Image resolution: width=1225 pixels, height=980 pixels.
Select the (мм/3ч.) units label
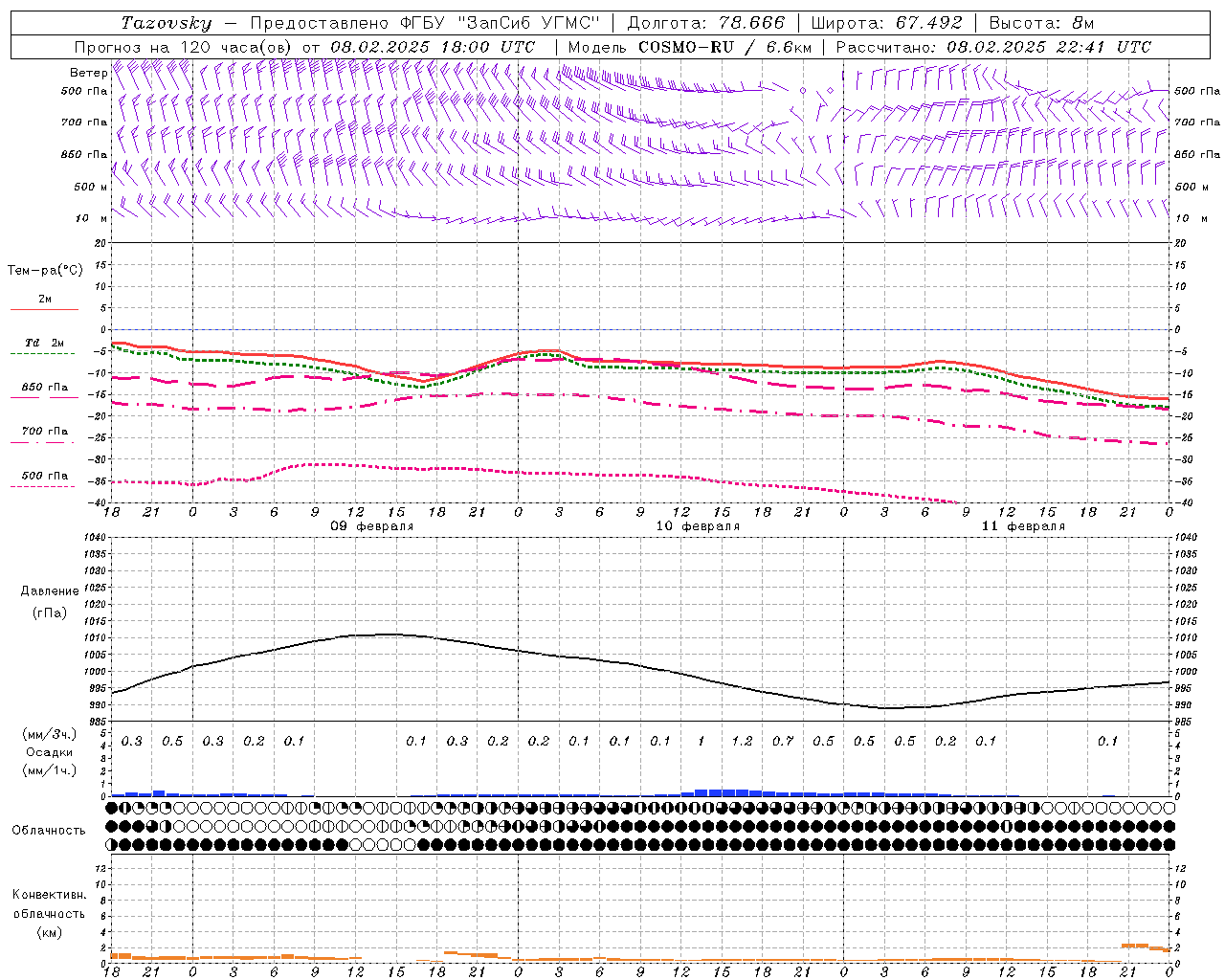(x=49, y=734)
